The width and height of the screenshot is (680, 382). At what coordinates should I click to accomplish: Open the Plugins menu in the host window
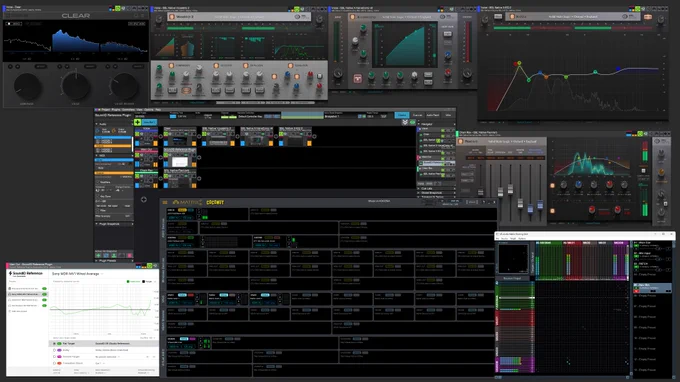(116, 110)
